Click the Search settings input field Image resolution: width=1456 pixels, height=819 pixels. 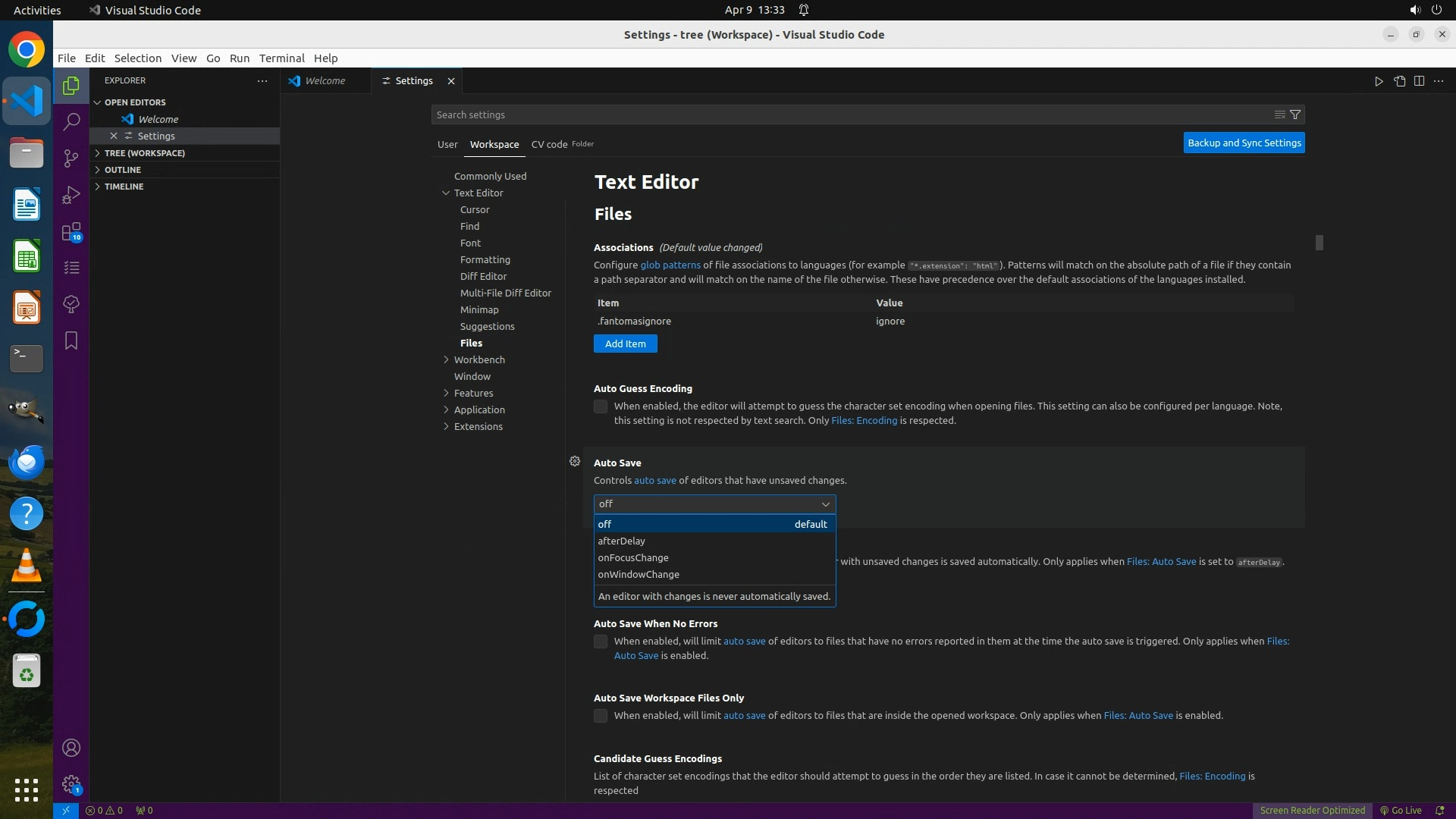pos(849,115)
